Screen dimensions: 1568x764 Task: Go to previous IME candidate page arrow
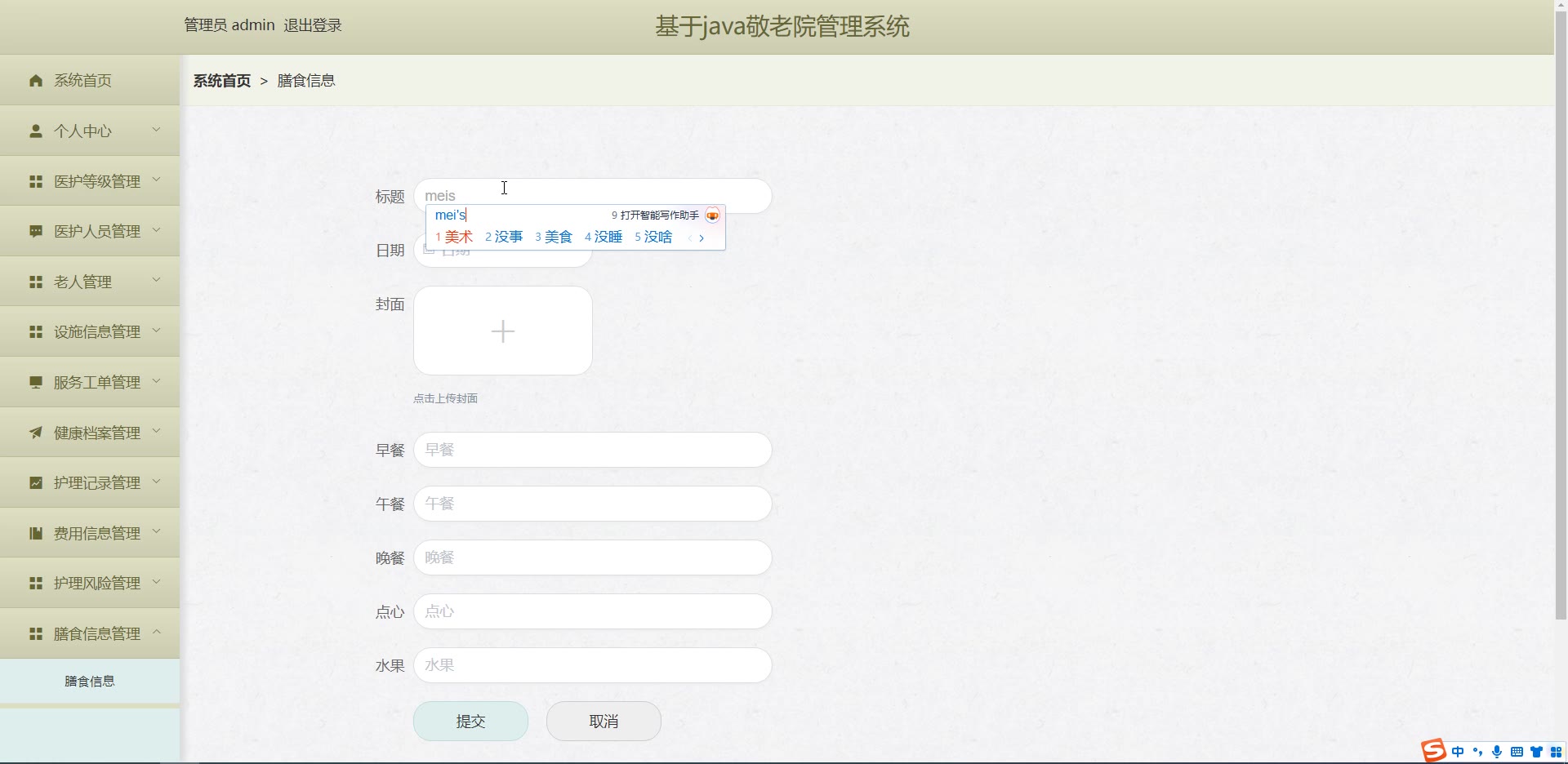(690, 238)
